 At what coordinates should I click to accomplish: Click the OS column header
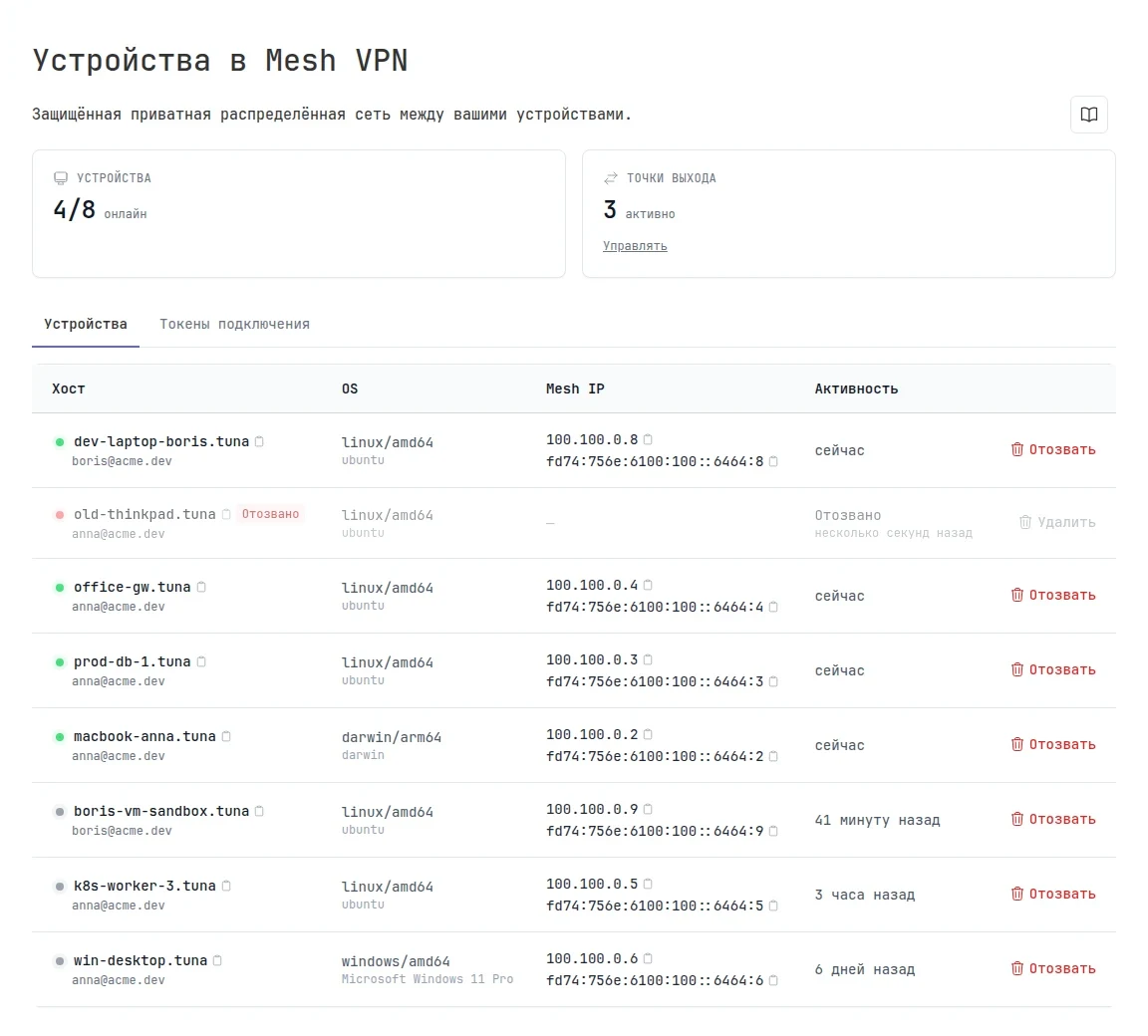tap(350, 388)
